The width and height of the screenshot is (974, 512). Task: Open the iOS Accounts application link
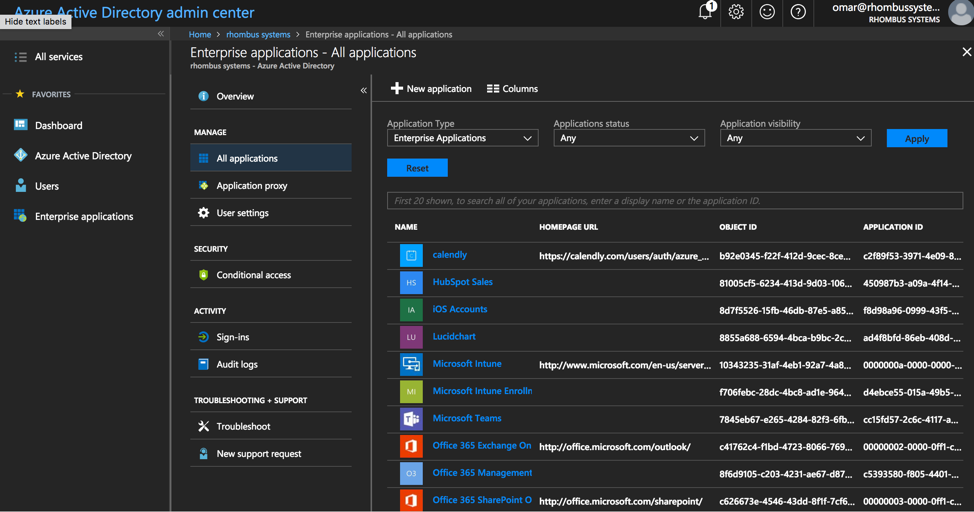(460, 309)
